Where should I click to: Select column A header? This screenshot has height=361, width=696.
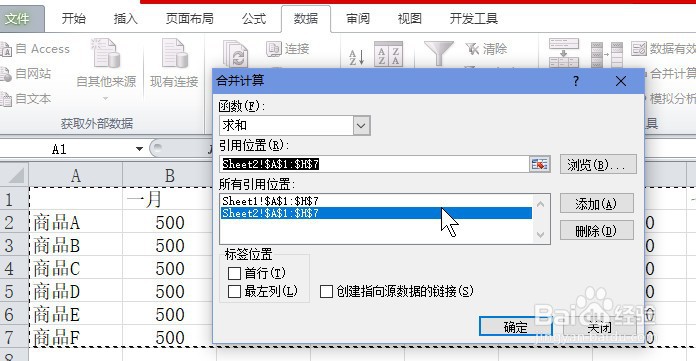pyautogui.click(x=76, y=176)
